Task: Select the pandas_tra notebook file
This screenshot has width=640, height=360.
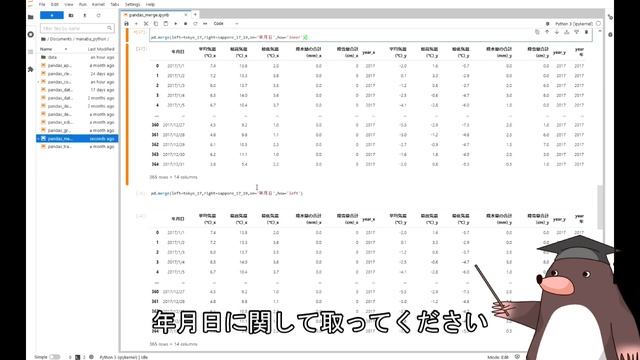Action: click(x=77, y=147)
